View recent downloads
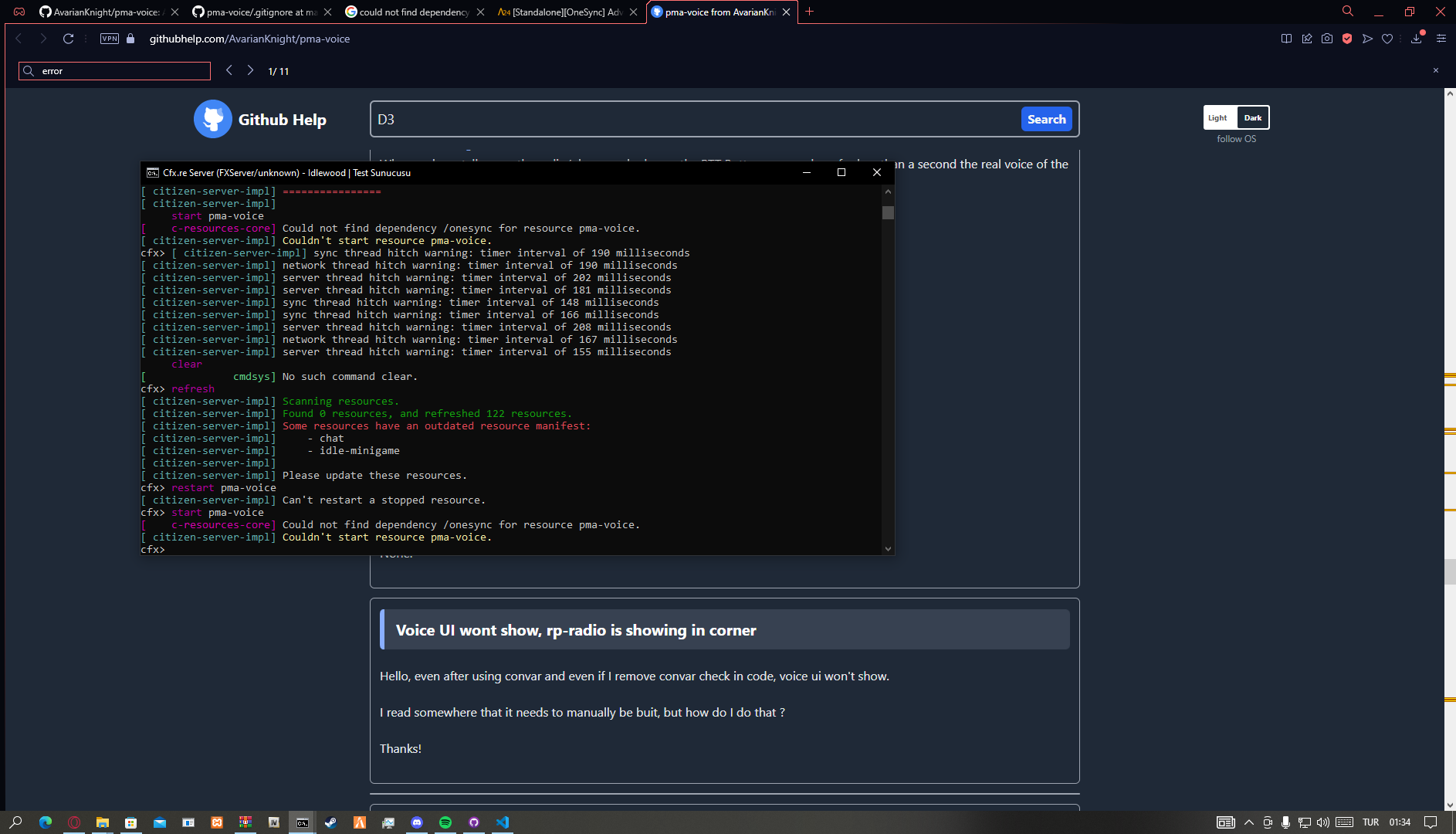Viewport: 1456px width, 834px height. click(x=1417, y=39)
